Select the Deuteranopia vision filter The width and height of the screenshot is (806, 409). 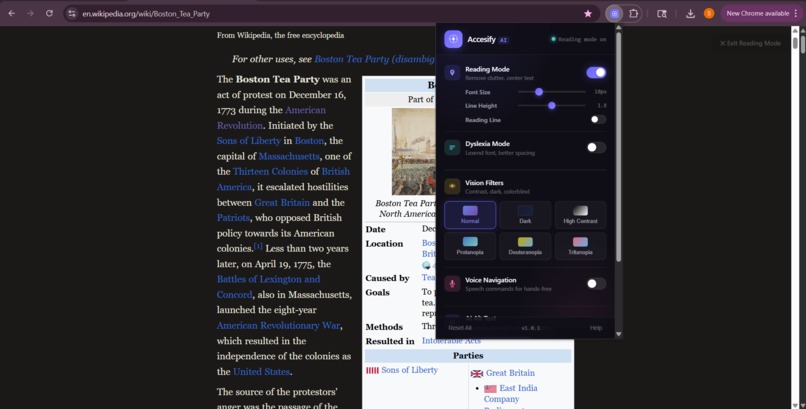tap(525, 246)
